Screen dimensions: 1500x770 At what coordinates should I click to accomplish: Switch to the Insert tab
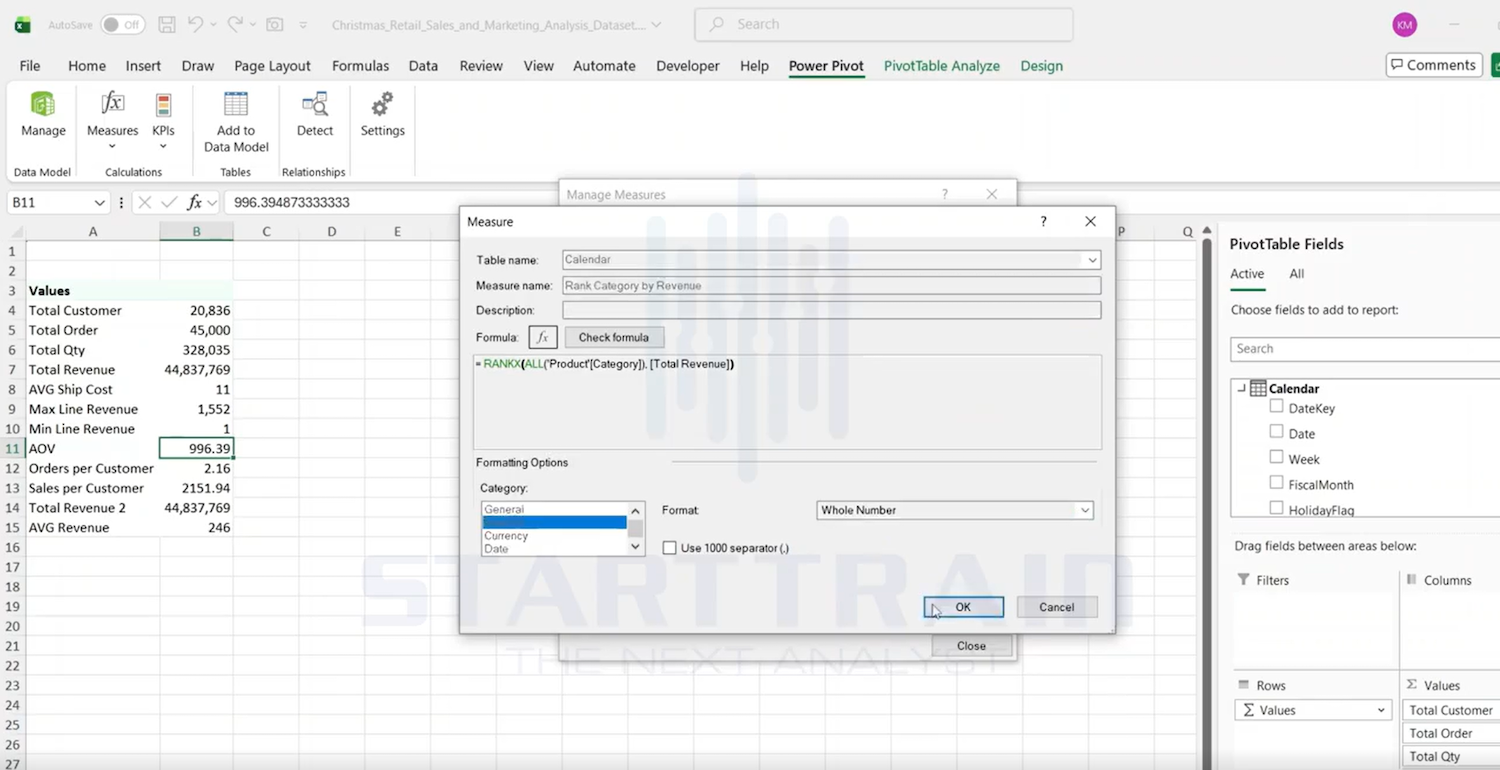(x=143, y=66)
